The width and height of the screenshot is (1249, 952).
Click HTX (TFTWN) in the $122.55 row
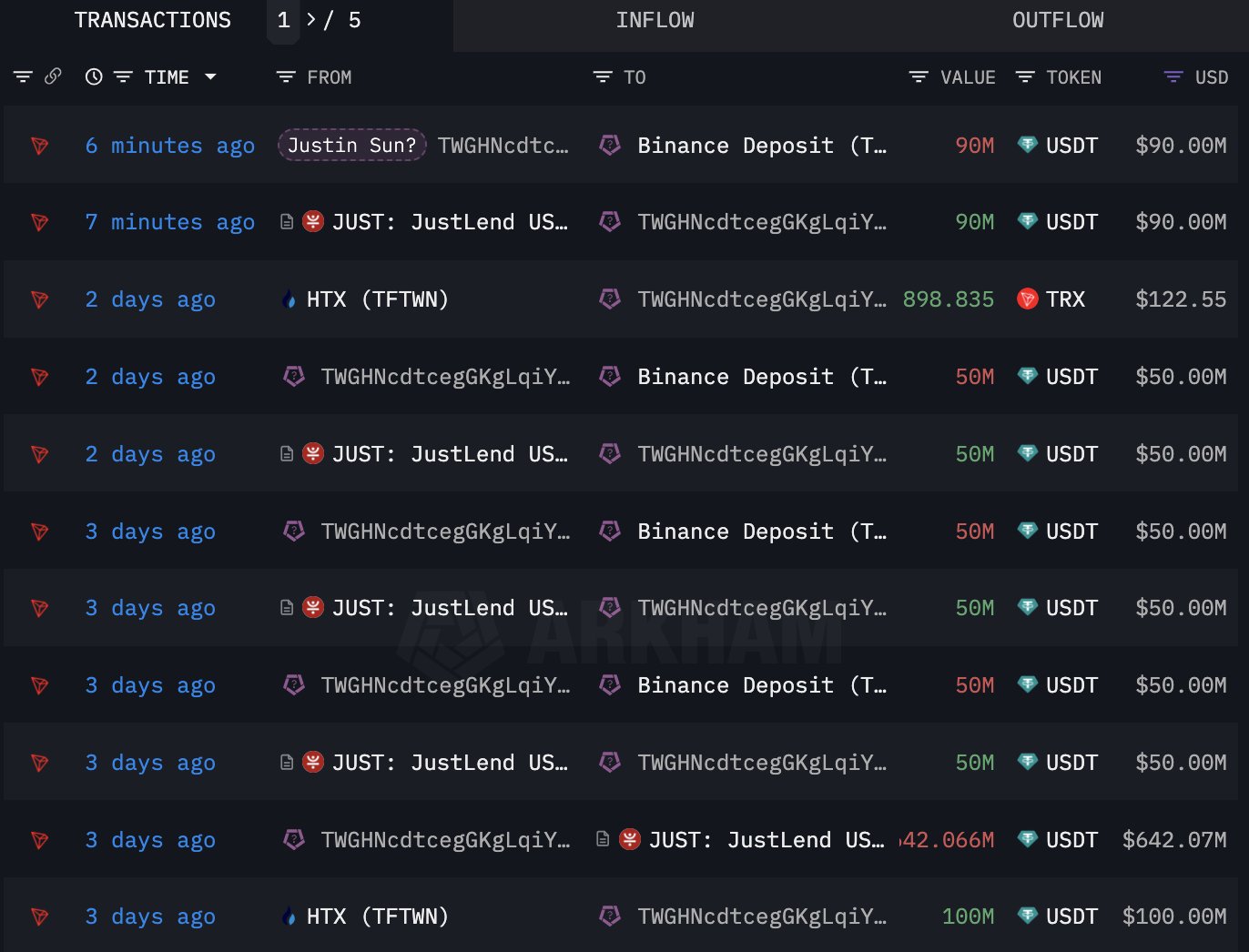pos(378,299)
